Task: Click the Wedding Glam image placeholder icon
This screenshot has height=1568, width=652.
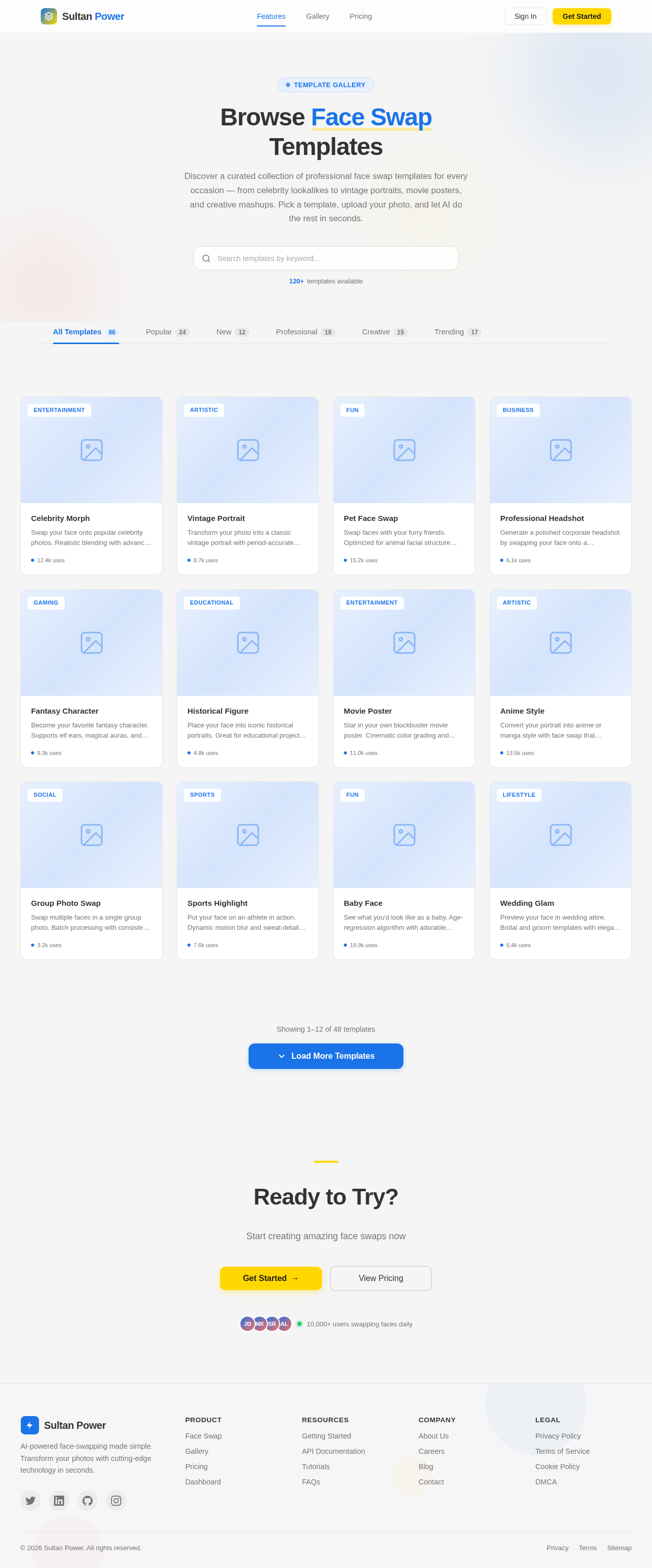Action: click(561, 835)
